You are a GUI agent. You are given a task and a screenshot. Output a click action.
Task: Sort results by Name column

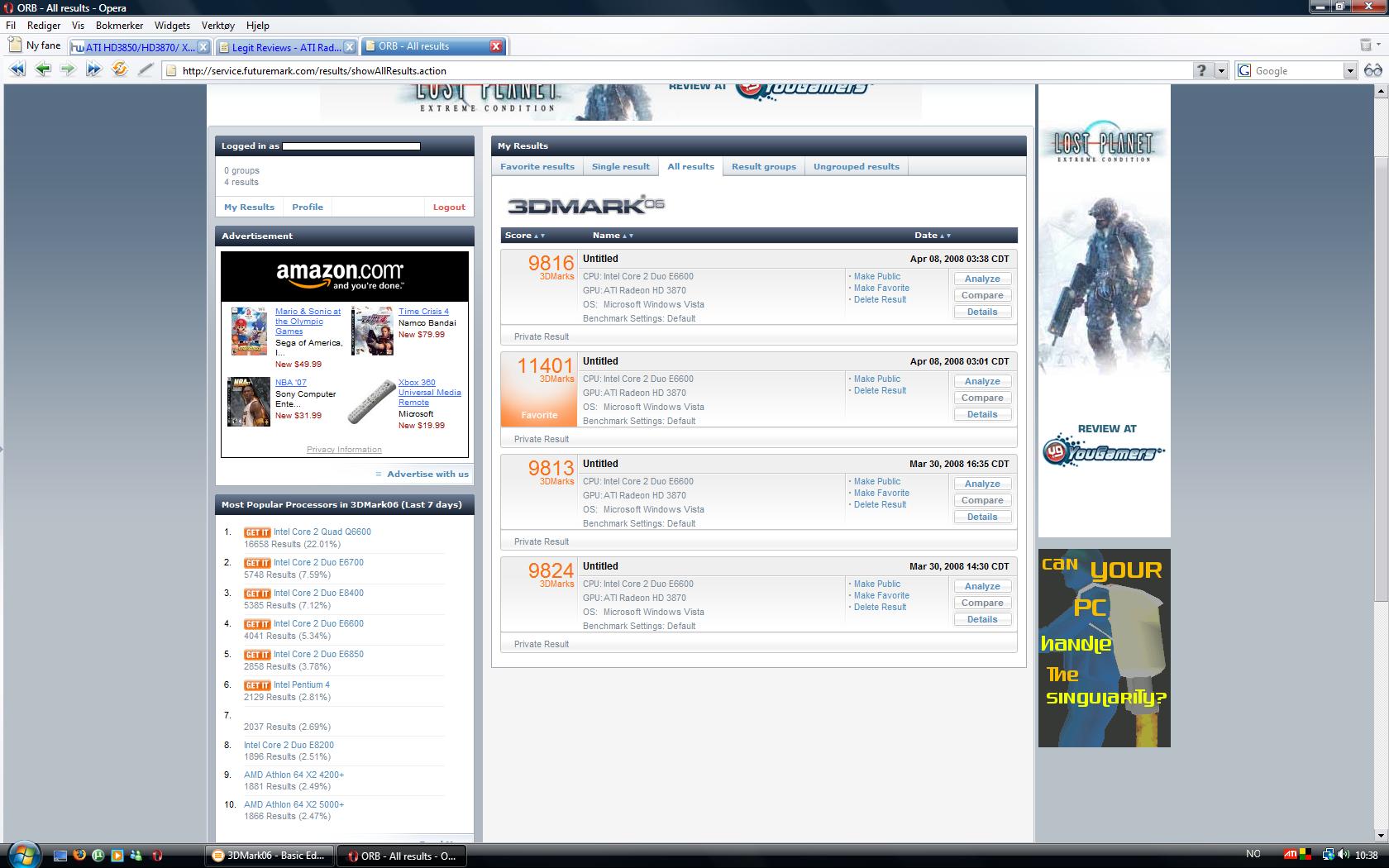pos(613,236)
